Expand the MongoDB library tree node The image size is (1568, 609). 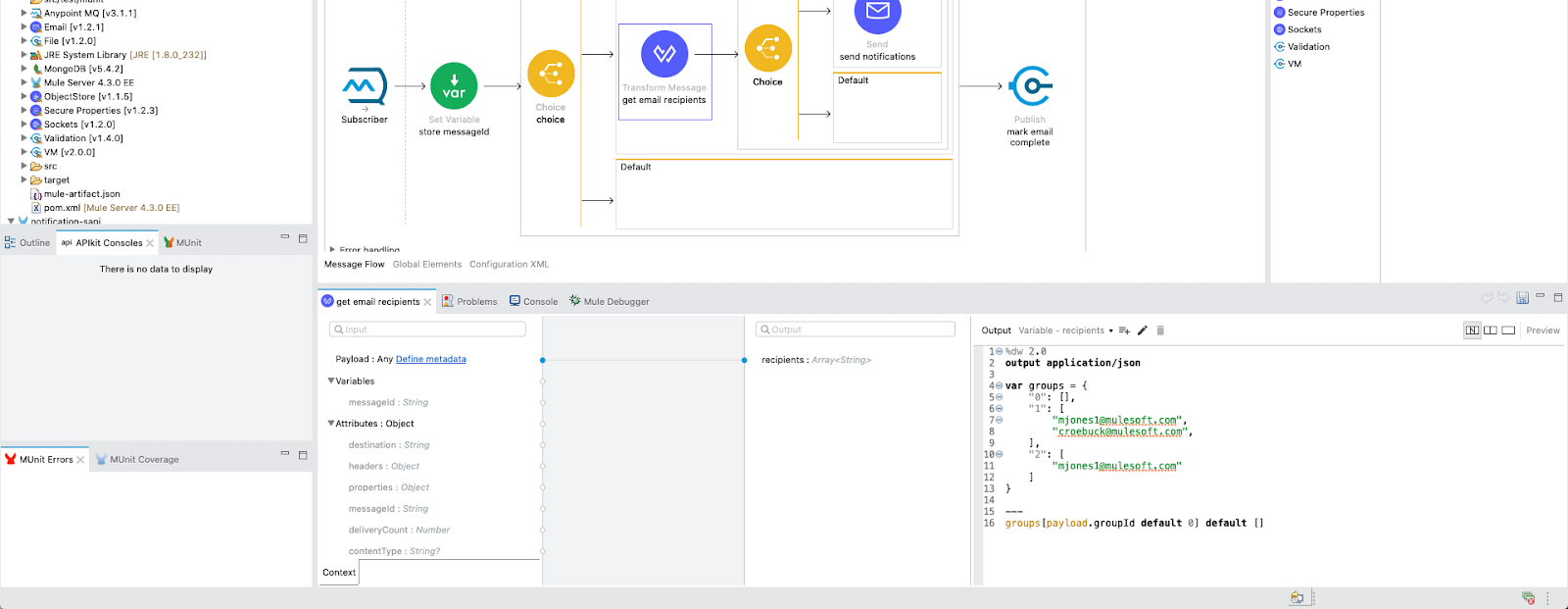(24, 69)
